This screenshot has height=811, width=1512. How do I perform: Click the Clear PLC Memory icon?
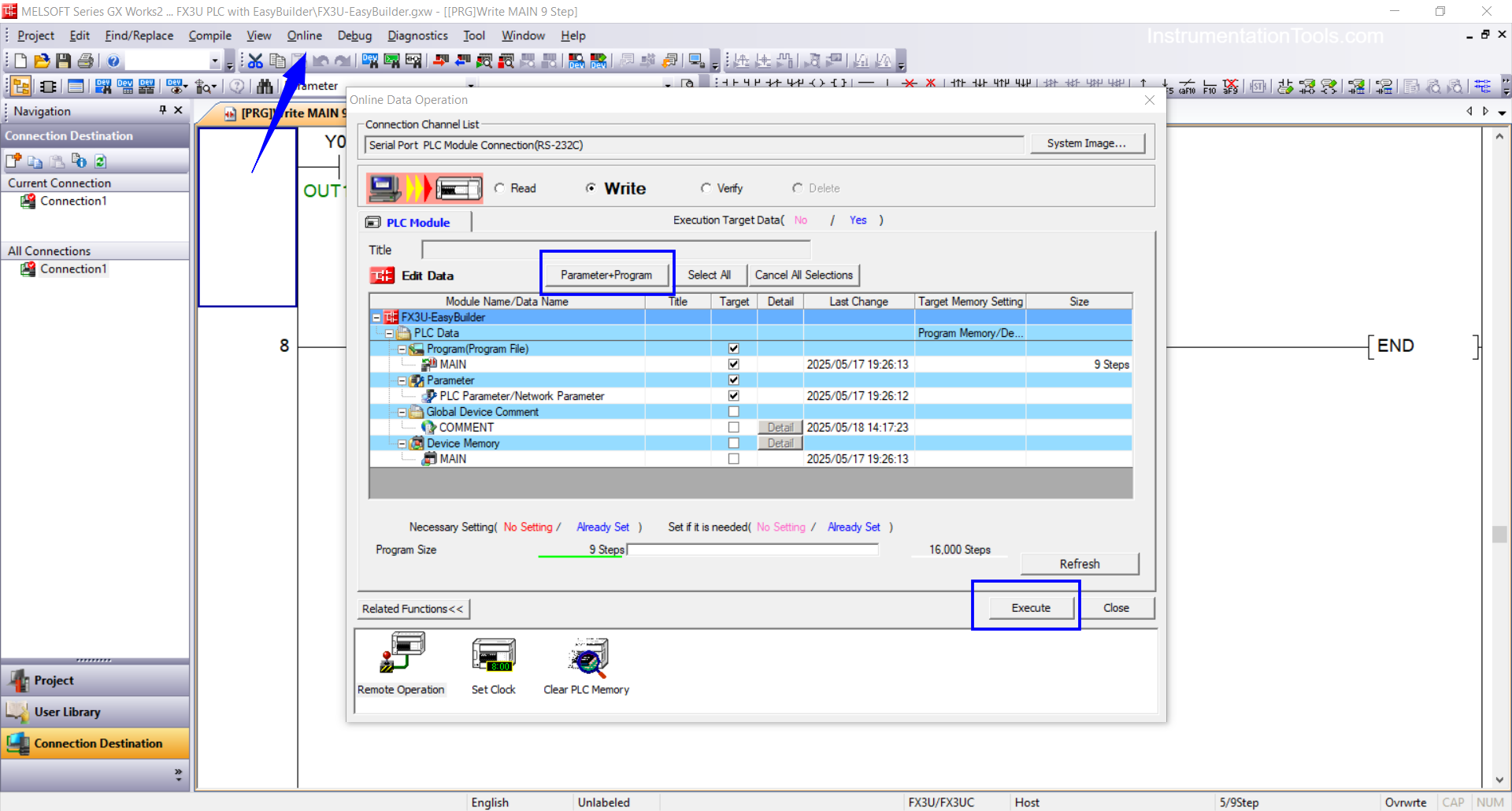tap(588, 657)
